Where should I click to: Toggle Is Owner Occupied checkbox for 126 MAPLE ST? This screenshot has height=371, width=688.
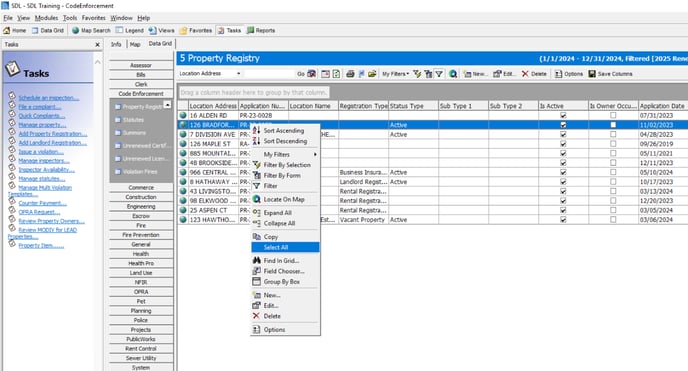613,144
